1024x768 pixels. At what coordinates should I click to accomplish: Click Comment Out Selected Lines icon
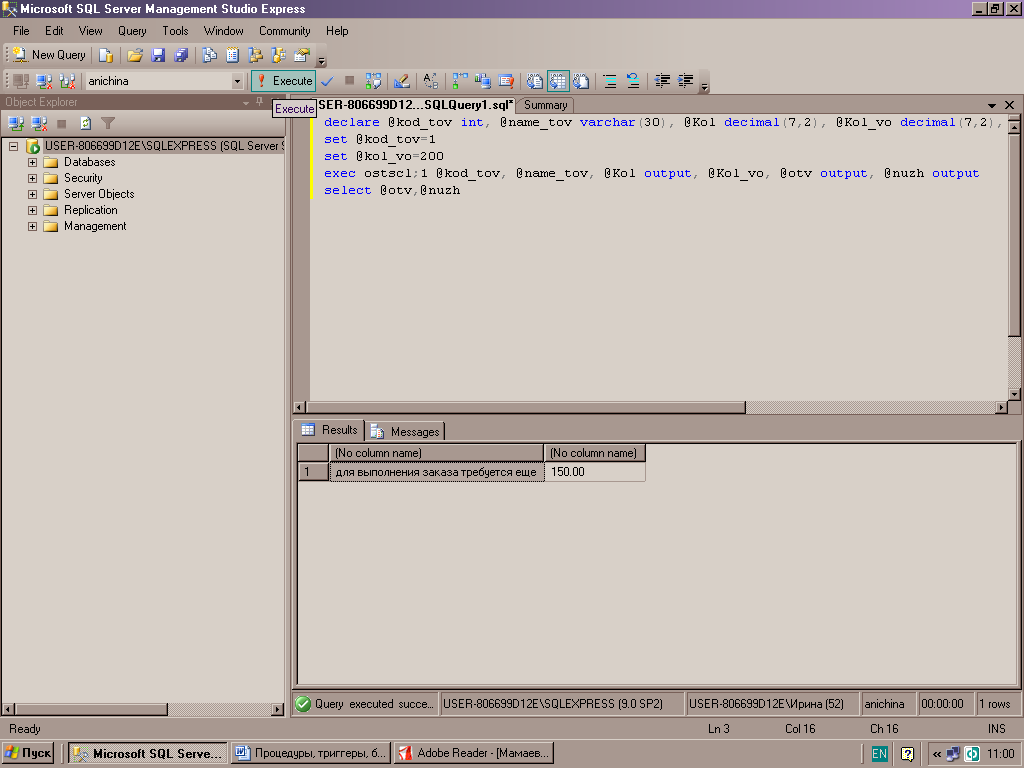[x=610, y=81]
